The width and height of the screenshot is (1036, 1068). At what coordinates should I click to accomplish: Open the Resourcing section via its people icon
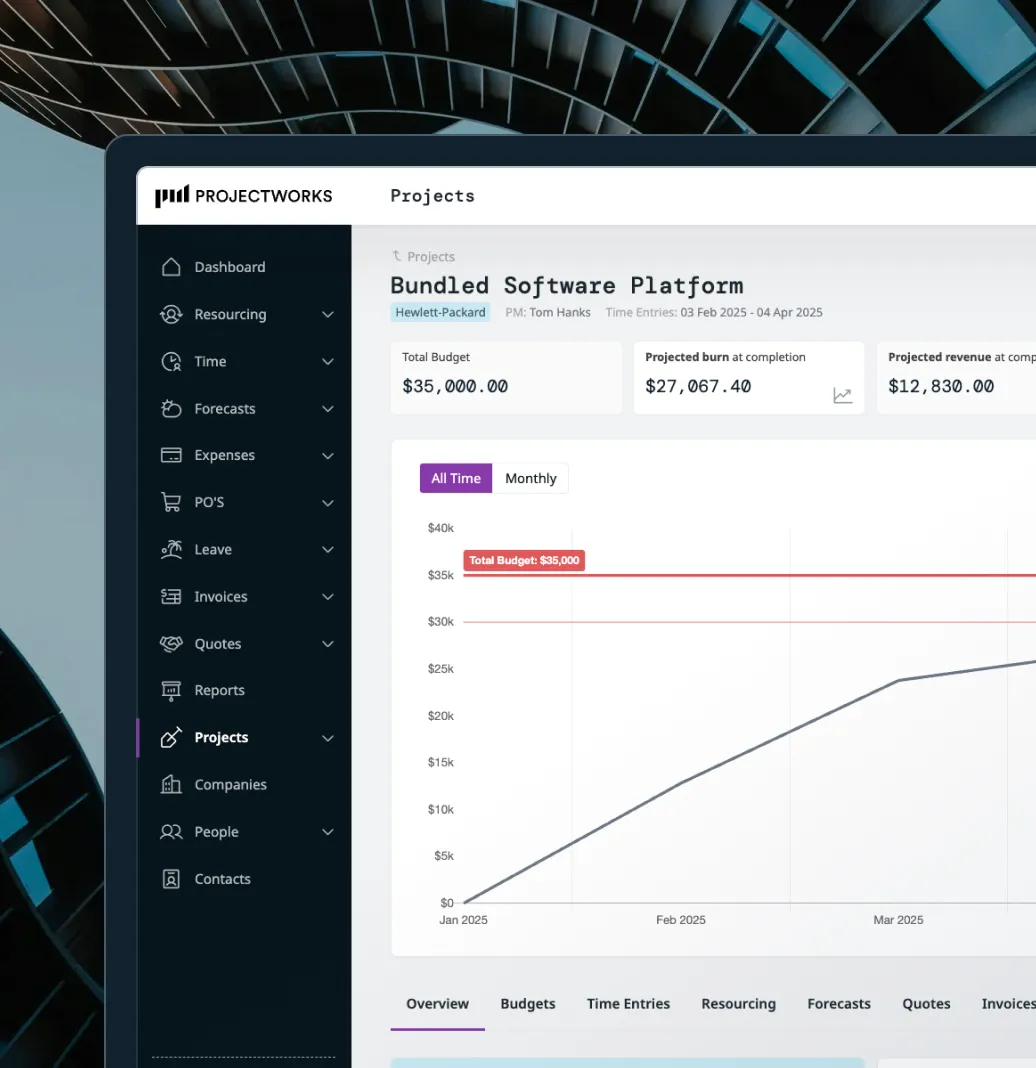[173, 314]
